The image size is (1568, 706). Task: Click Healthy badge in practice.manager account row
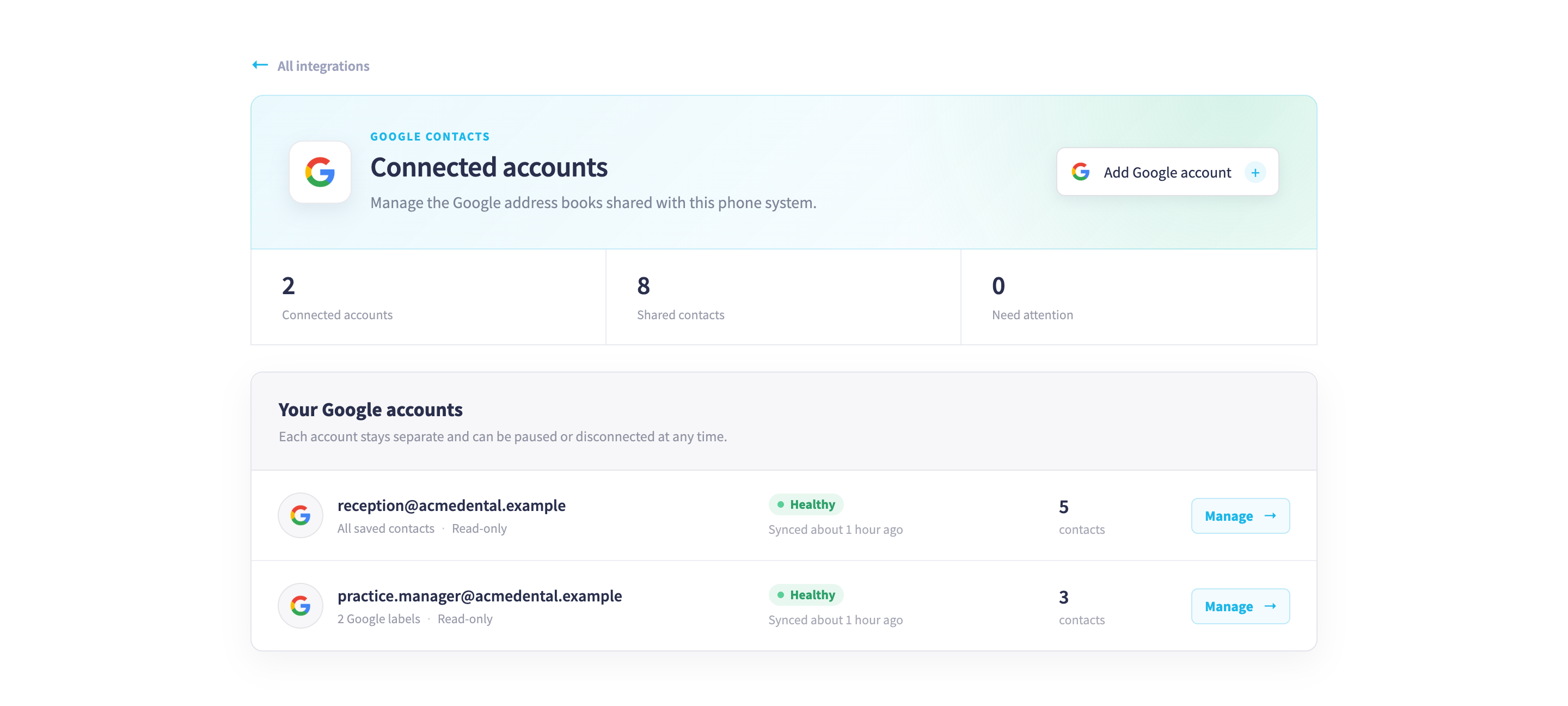pos(806,594)
